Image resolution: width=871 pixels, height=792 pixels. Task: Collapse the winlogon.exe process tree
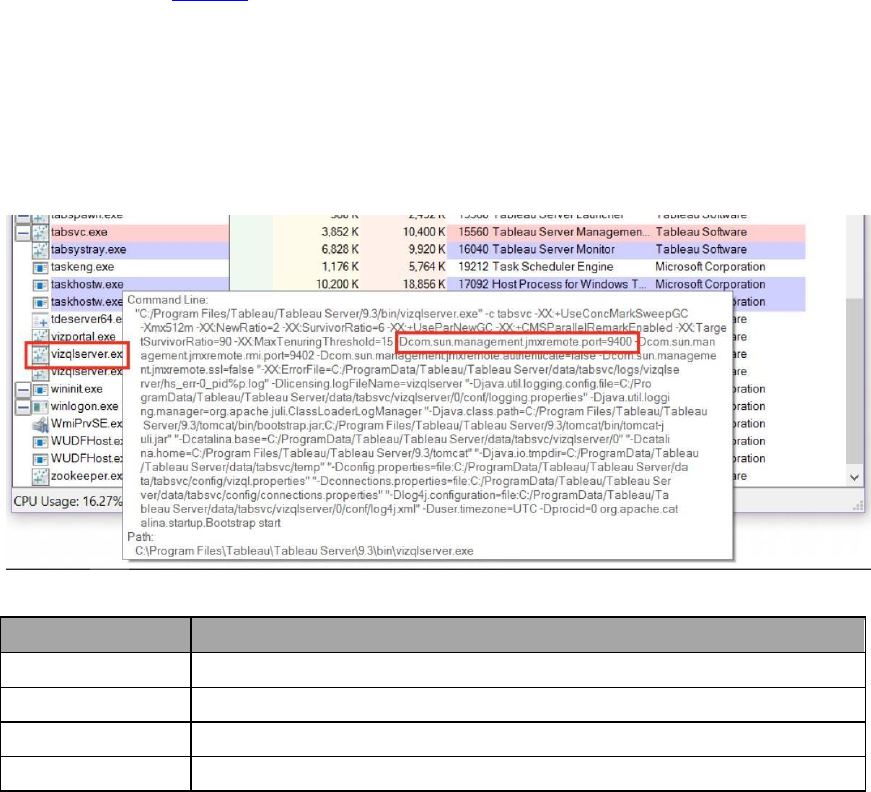coord(22,407)
